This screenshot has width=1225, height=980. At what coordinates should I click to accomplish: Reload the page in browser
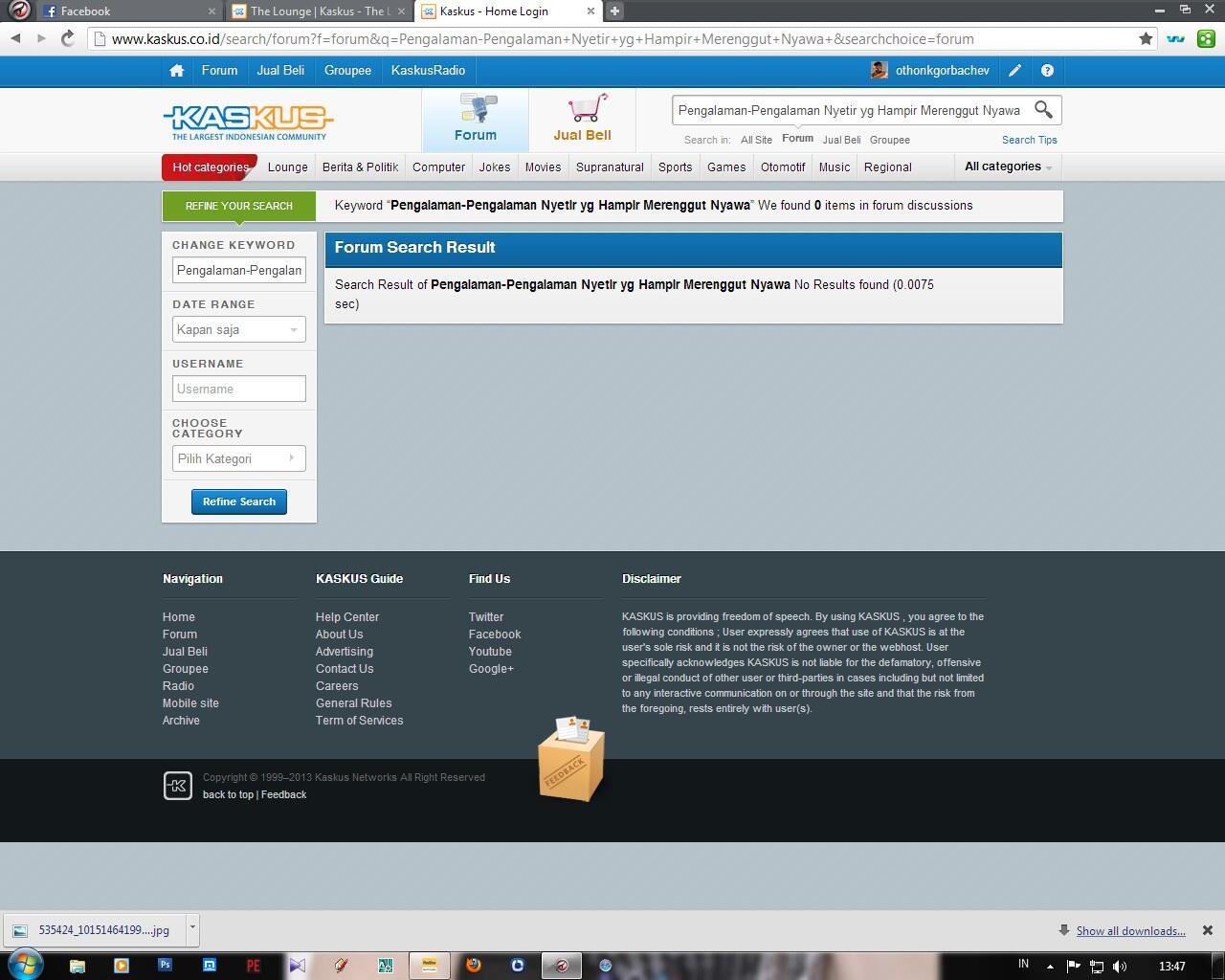pyautogui.click(x=67, y=39)
